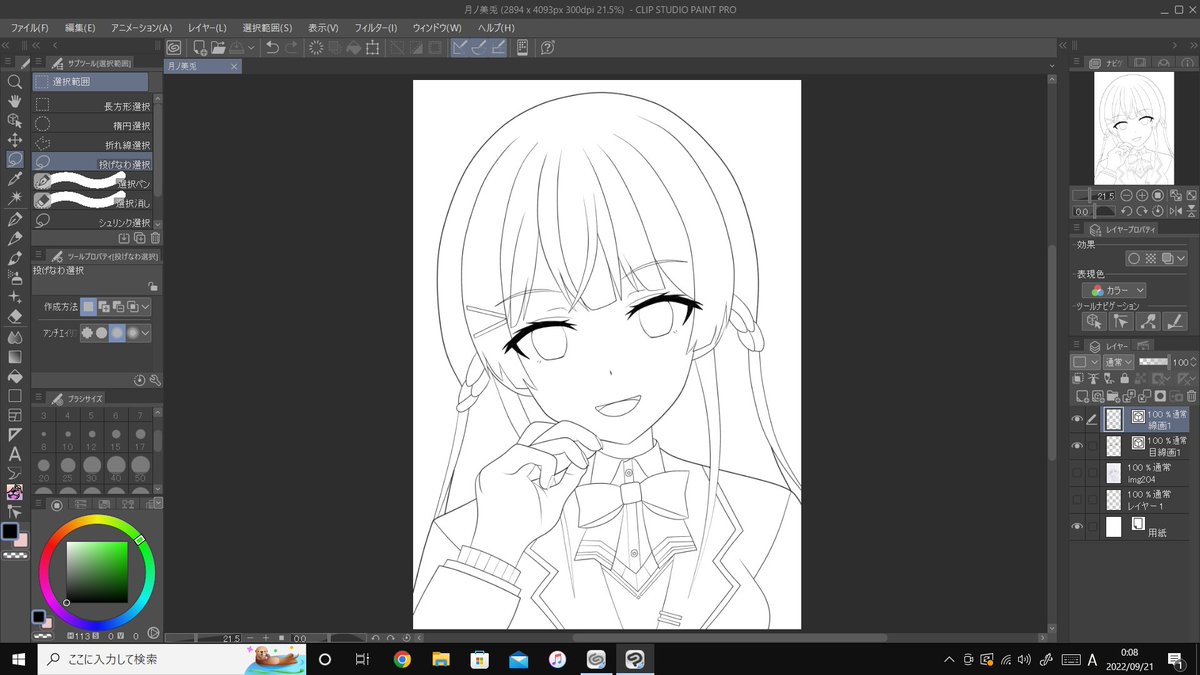Click the Open file folder icon

[218, 47]
